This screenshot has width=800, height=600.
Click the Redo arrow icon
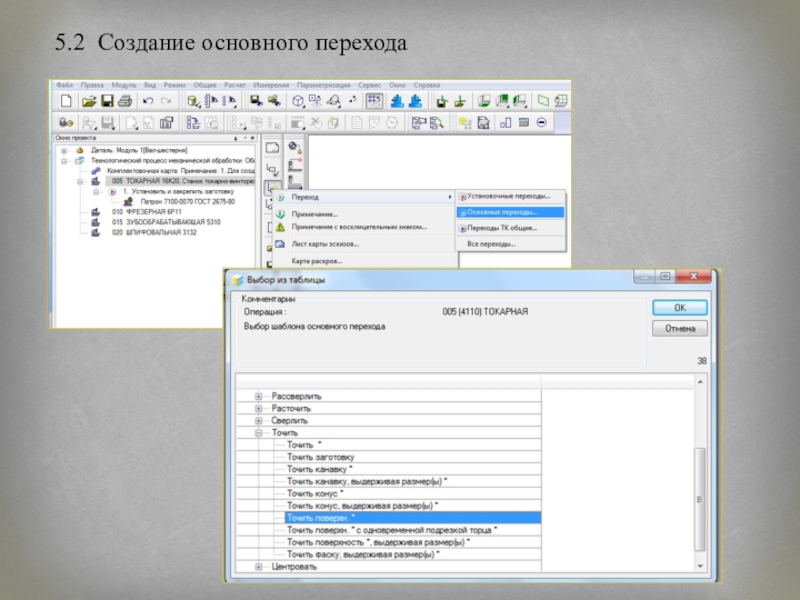point(166,102)
